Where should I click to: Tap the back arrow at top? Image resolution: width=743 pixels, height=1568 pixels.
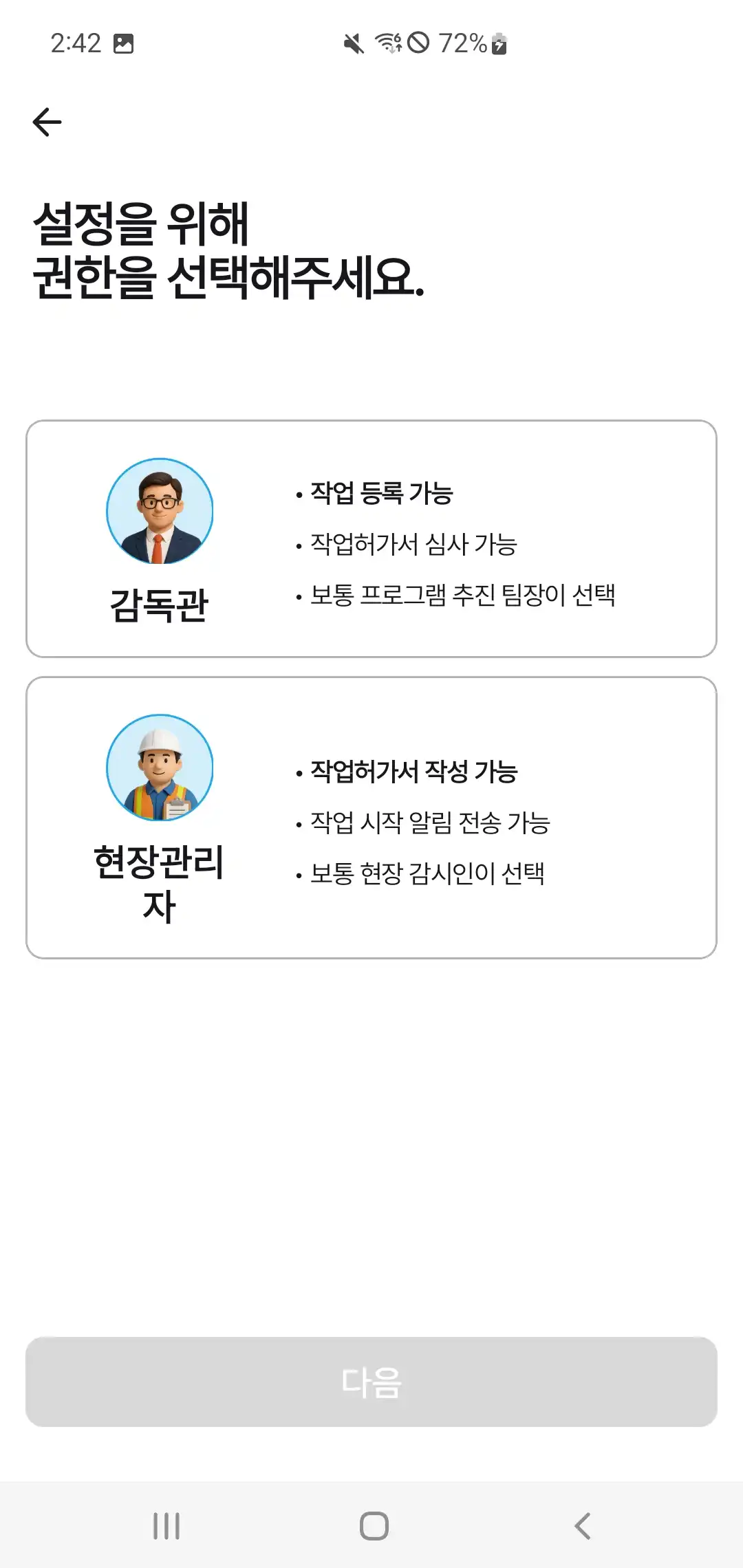point(47,122)
